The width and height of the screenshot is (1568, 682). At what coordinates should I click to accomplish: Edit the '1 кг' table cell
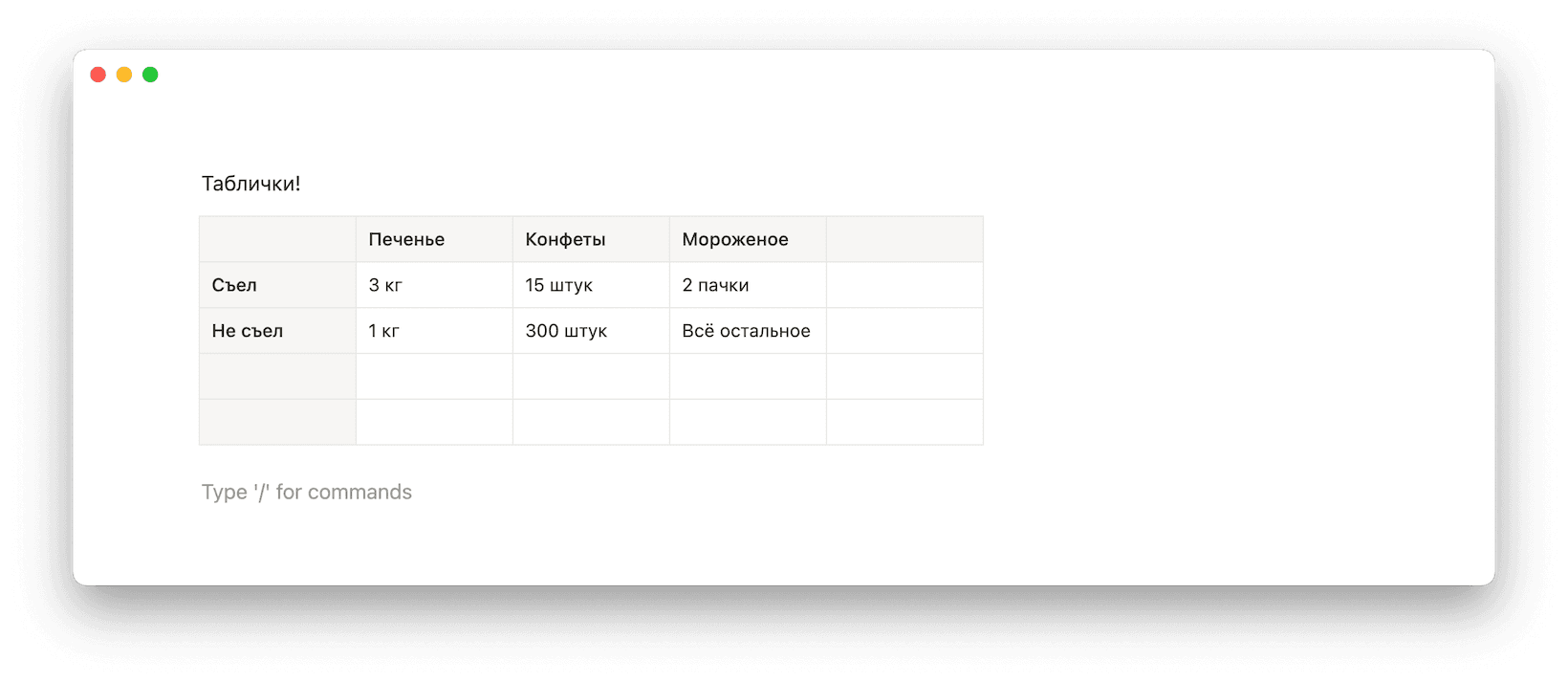(434, 331)
